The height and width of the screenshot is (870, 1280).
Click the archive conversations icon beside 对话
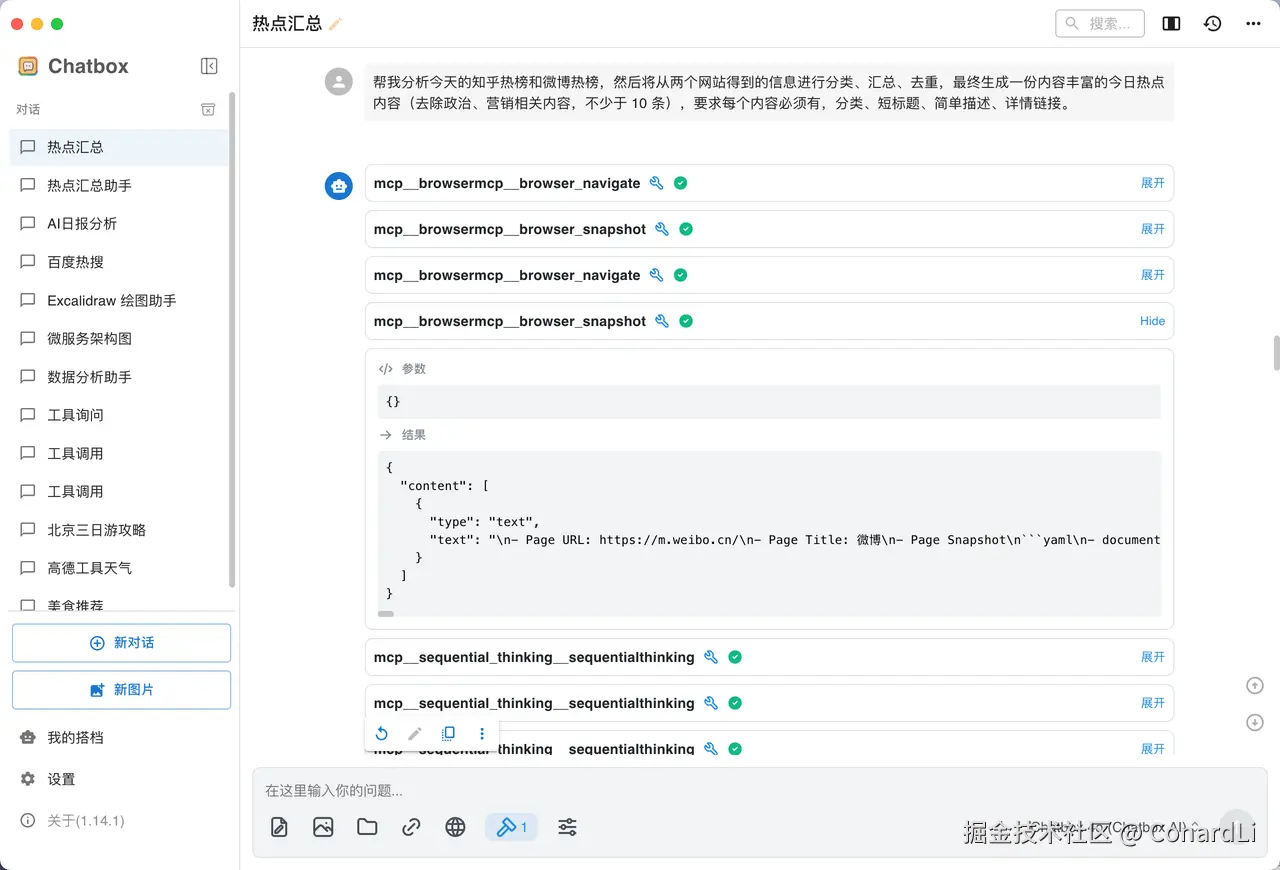pyautogui.click(x=208, y=109)
